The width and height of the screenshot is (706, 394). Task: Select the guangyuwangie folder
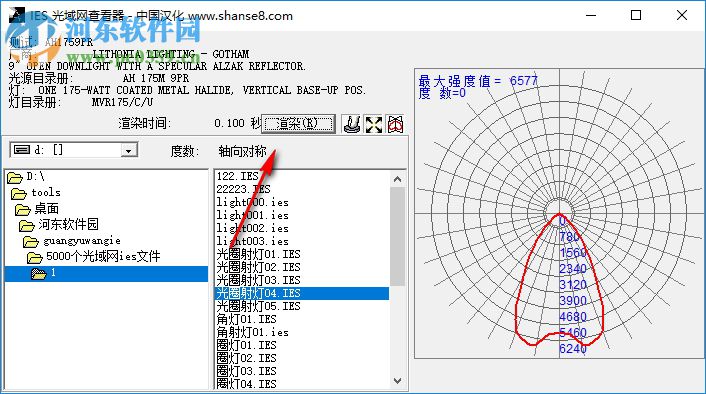point(72,241)
